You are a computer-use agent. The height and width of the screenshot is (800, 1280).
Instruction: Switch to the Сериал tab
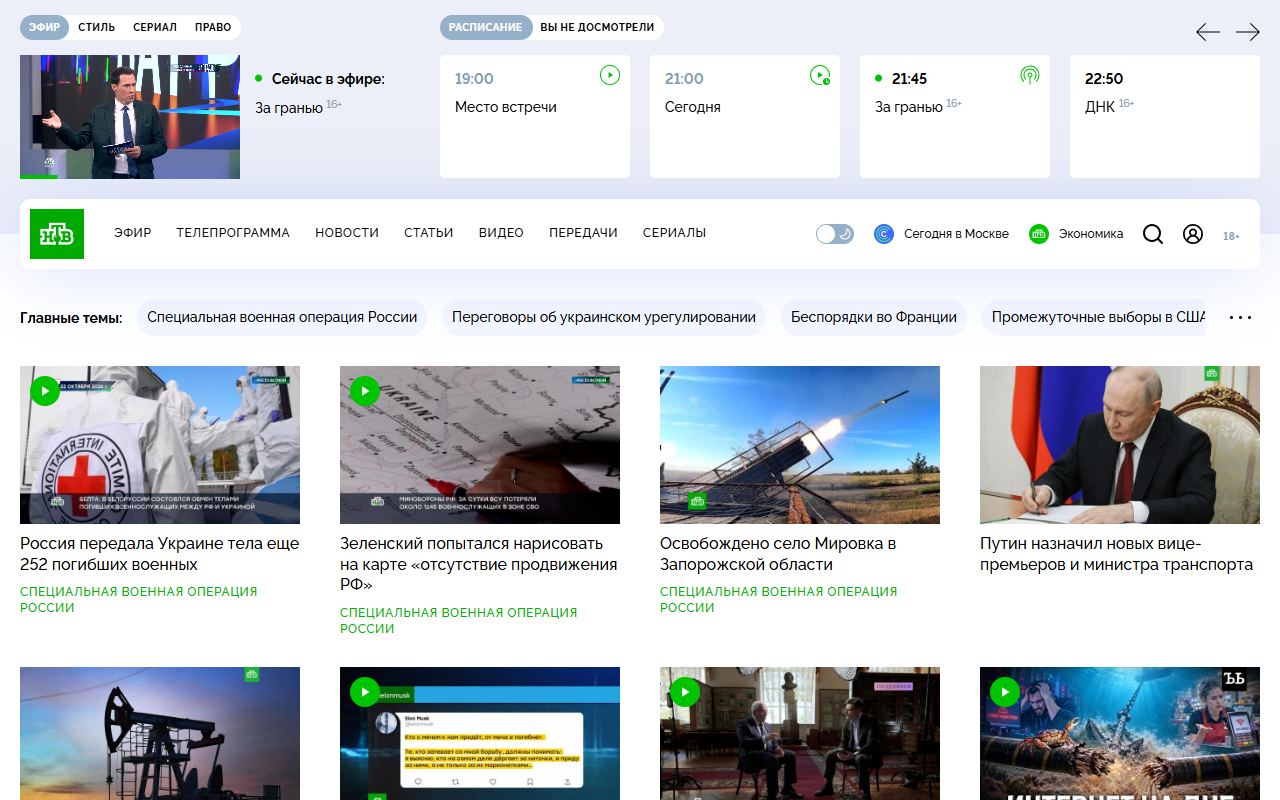[x=155, y=27]
